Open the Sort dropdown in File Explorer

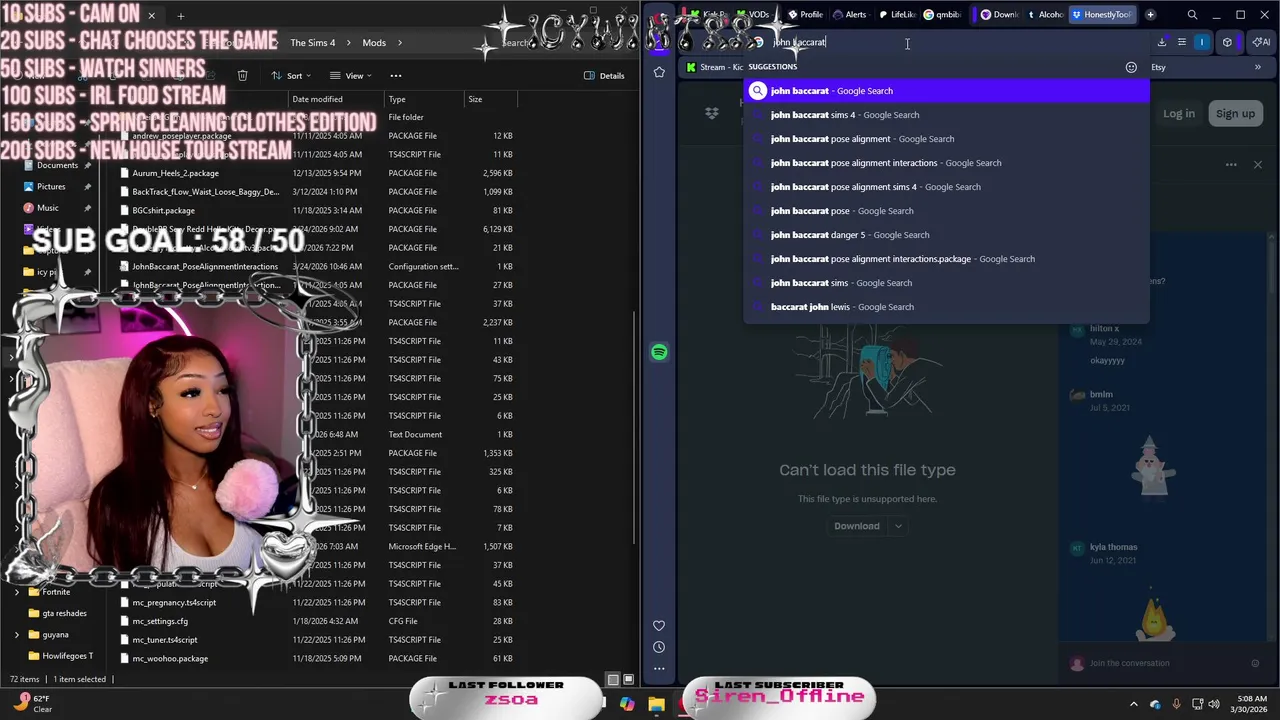click(x=291, y=76)
